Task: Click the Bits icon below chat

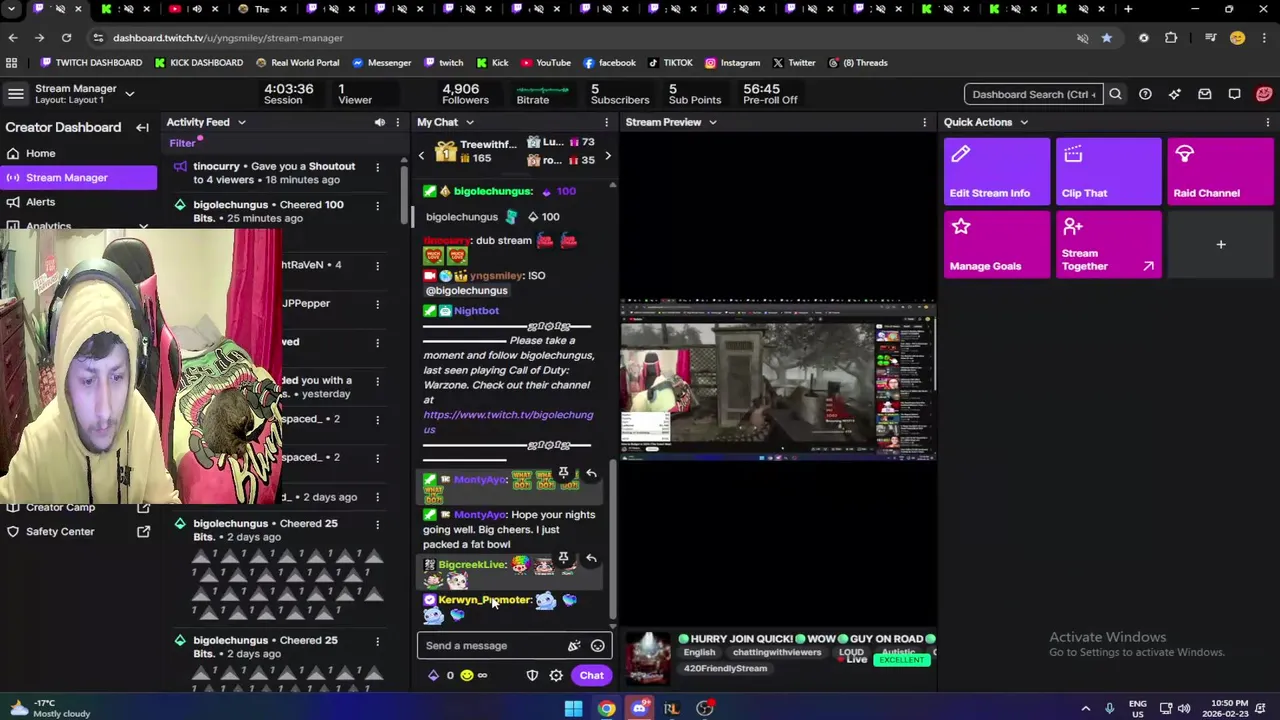Action: 433,675
